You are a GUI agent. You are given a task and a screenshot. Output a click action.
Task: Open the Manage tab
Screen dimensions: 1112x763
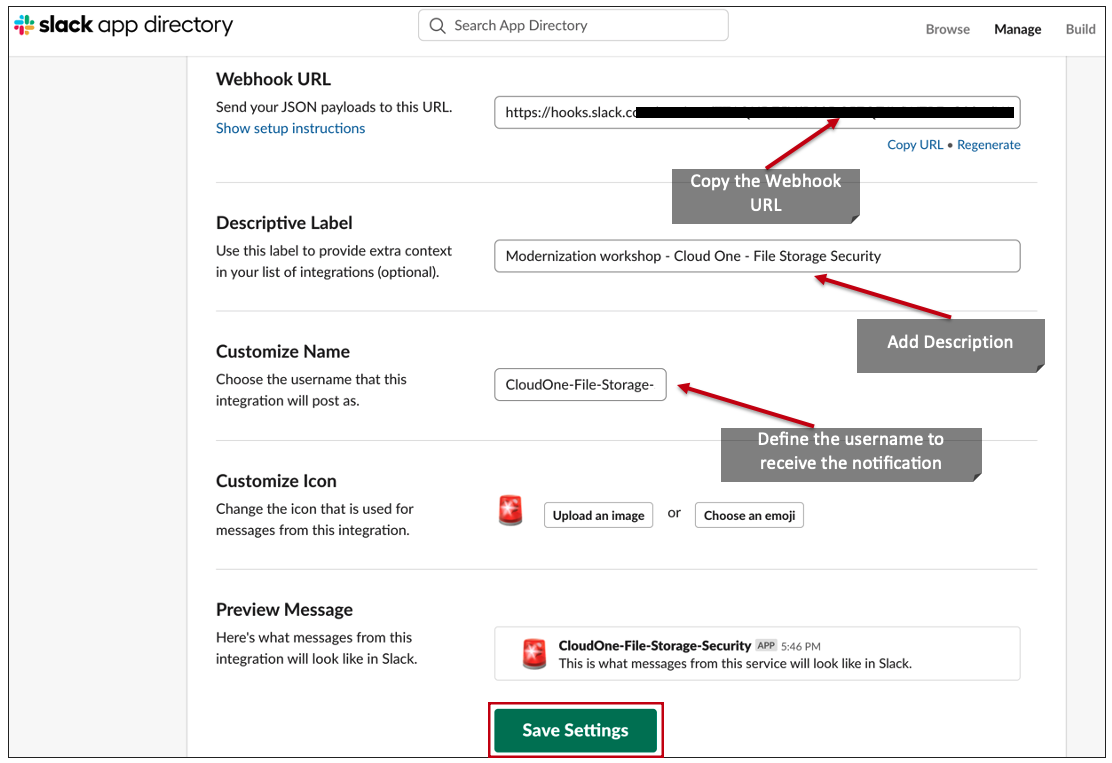pyautogui.click(x=1018, y=29)
